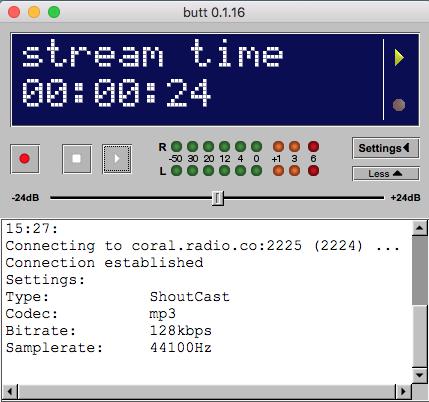
Task: Click the horizontal scrollbar track in log
Action: point(207,391)
